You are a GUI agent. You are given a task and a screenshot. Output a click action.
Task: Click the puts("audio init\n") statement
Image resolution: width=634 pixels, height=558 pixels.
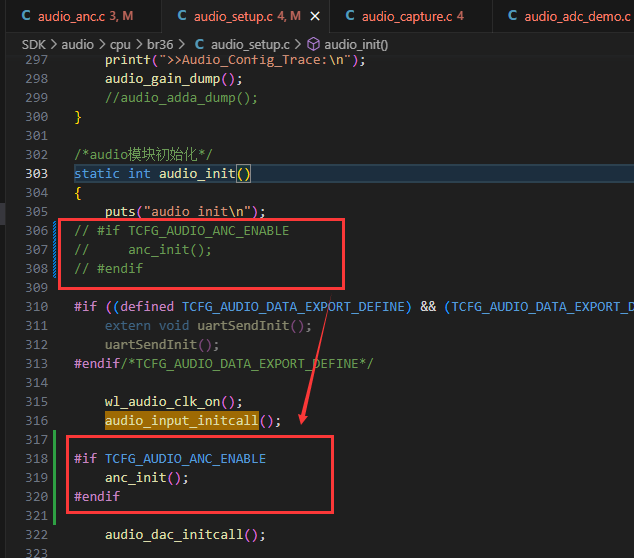pos(185,211)
